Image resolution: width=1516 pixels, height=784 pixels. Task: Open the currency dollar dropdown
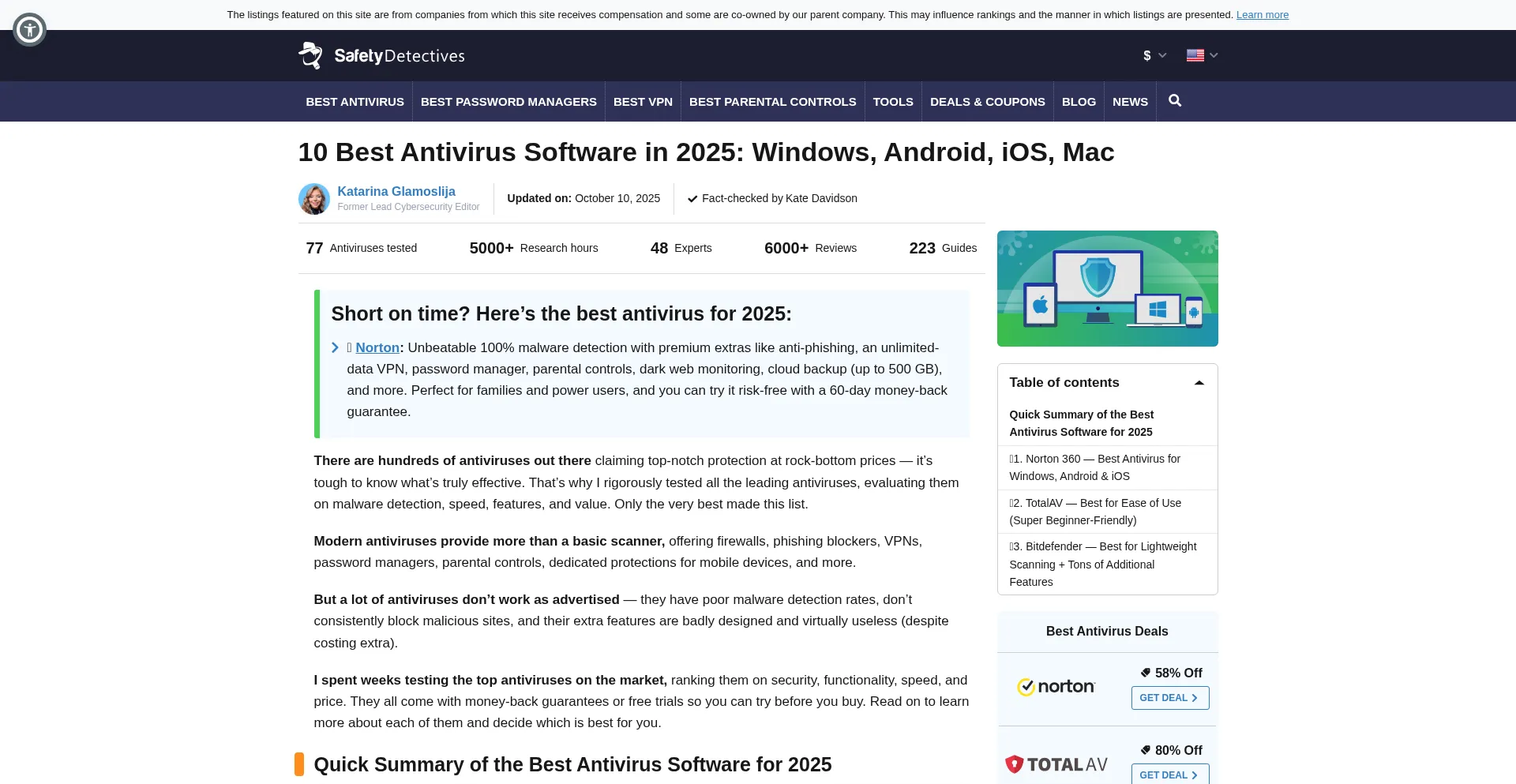[1154, 55]
